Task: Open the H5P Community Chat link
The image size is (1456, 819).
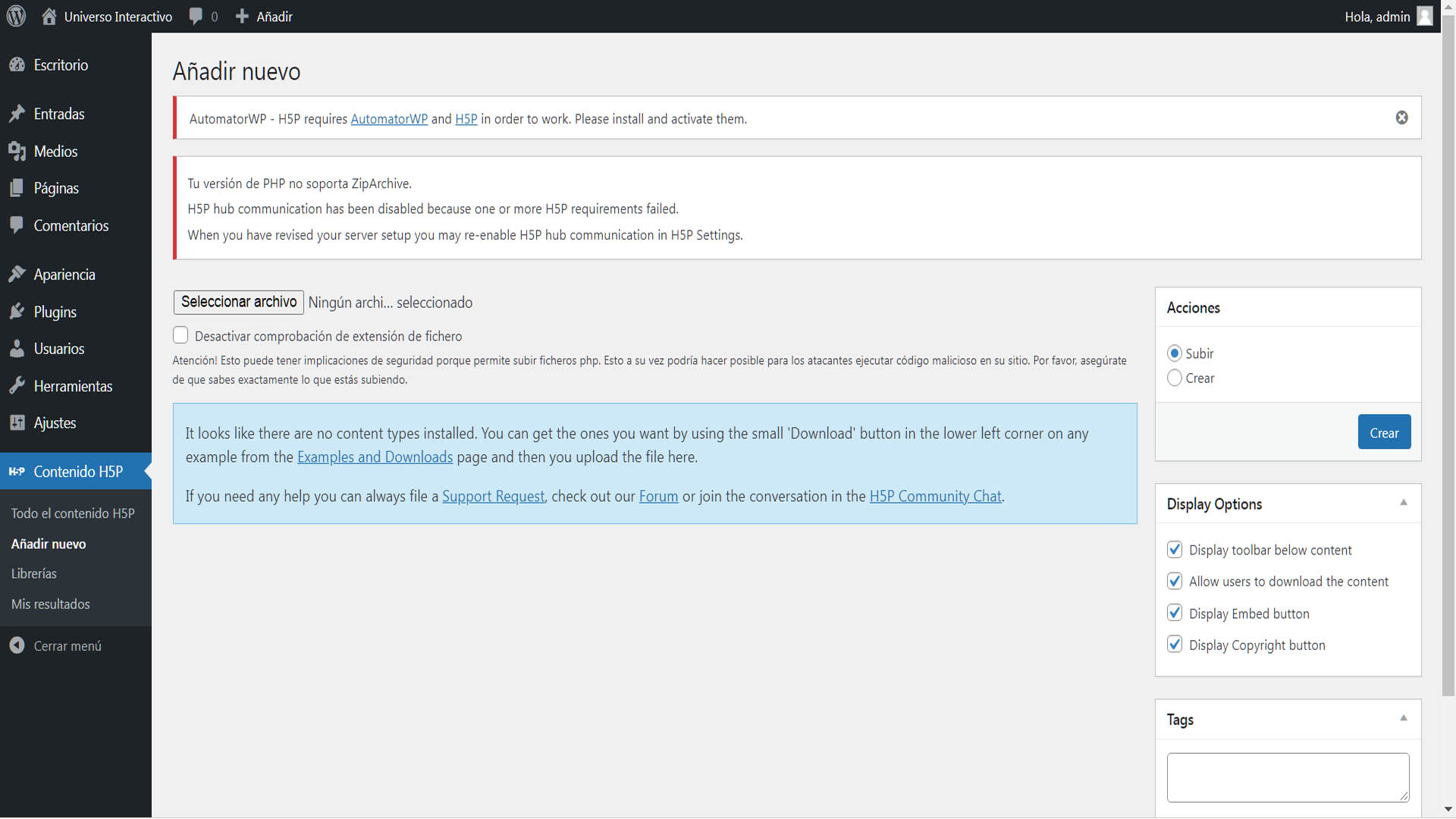Action: pos(935,497)
